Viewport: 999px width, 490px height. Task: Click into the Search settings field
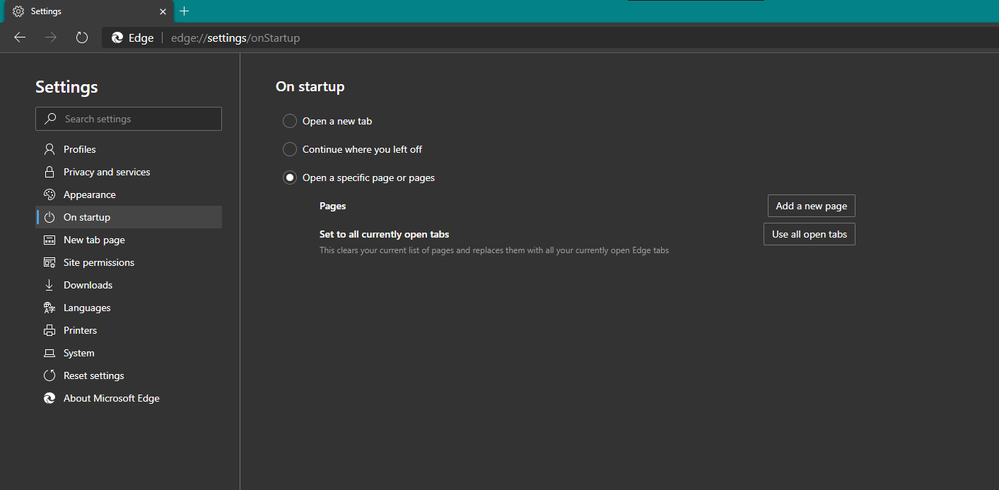pos(129,119)
